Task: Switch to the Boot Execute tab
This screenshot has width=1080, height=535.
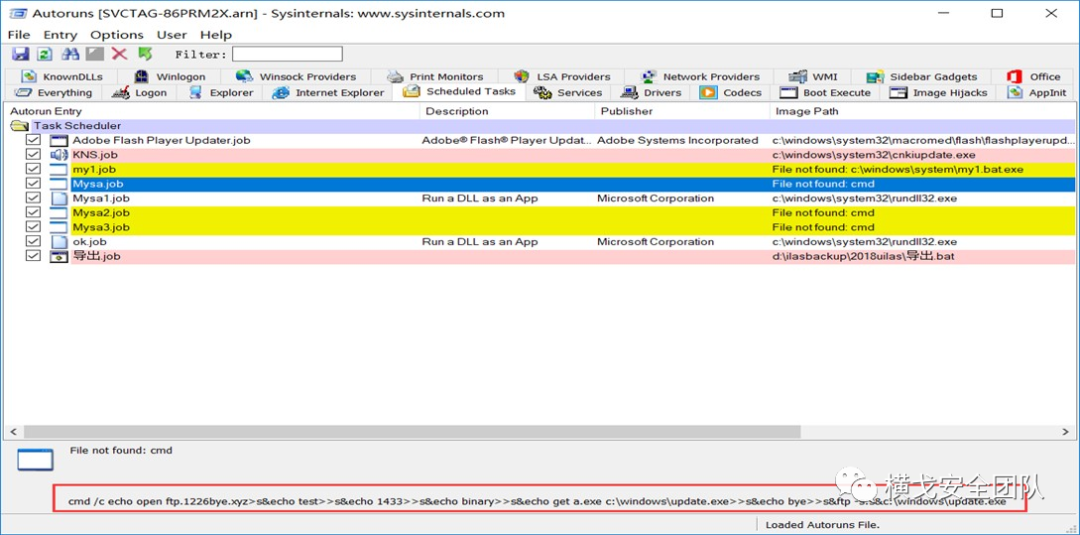Action: point(825,92)
